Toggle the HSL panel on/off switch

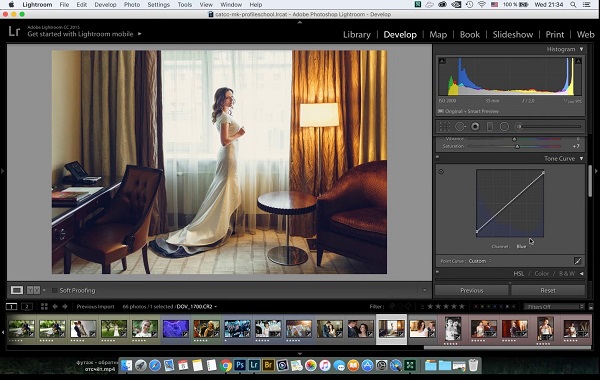438,272
